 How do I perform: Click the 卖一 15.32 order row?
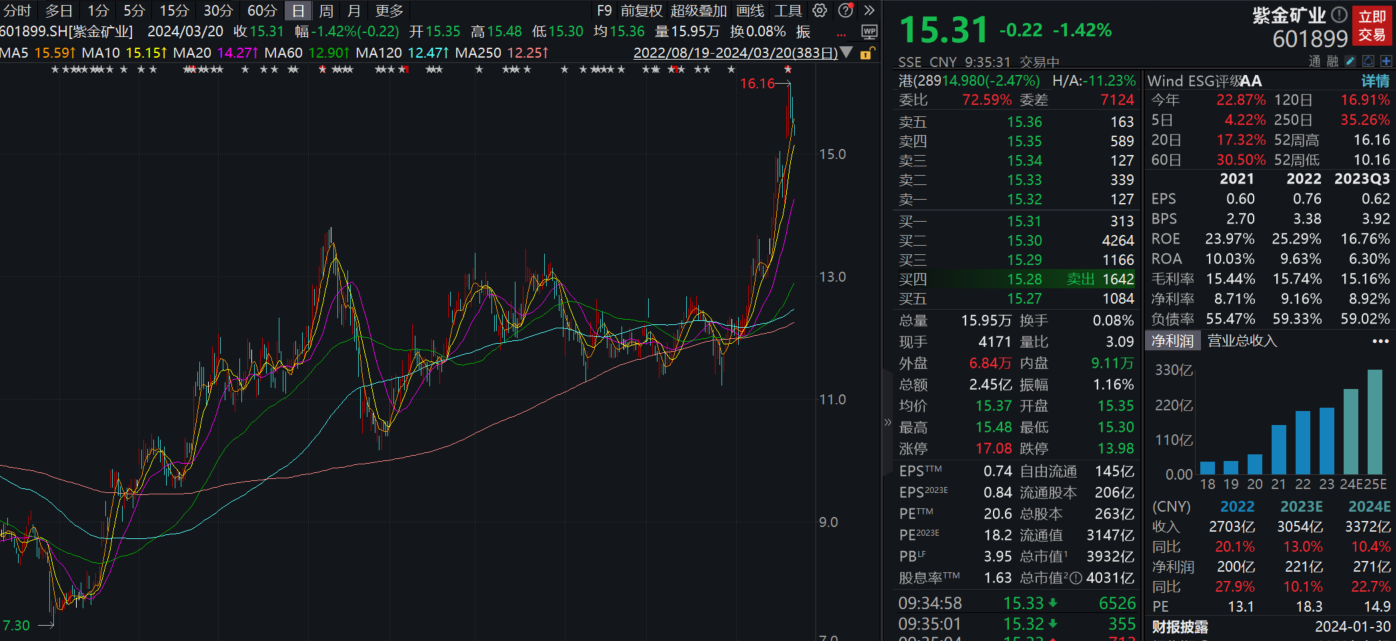click(x=1016, y=200)
